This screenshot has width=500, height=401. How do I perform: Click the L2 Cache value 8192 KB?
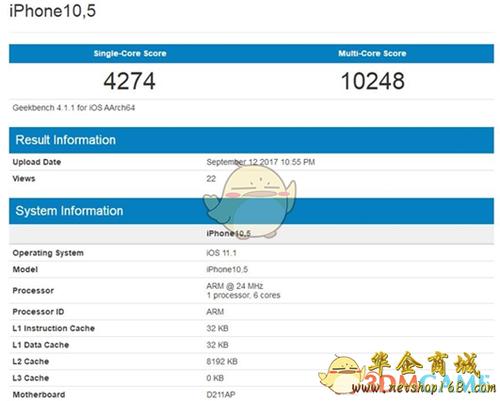222,362
